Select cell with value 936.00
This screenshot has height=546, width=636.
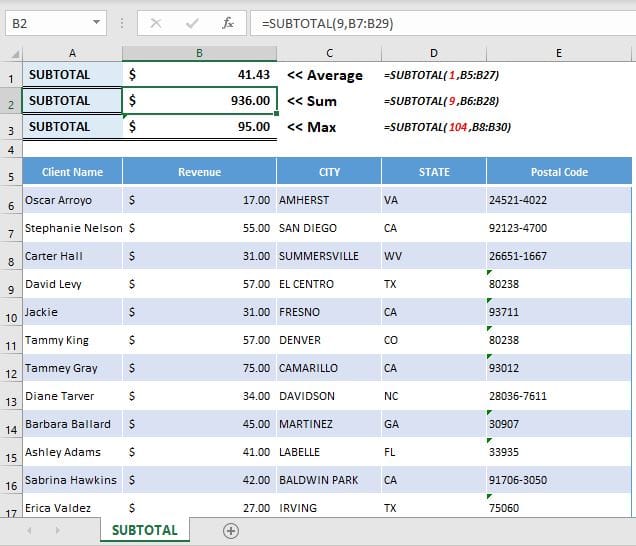[199, 100]
